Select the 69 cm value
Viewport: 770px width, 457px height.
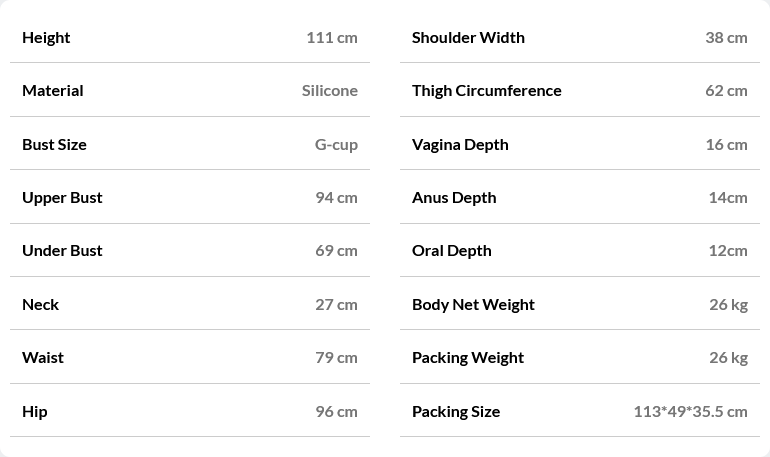[336, 250]
